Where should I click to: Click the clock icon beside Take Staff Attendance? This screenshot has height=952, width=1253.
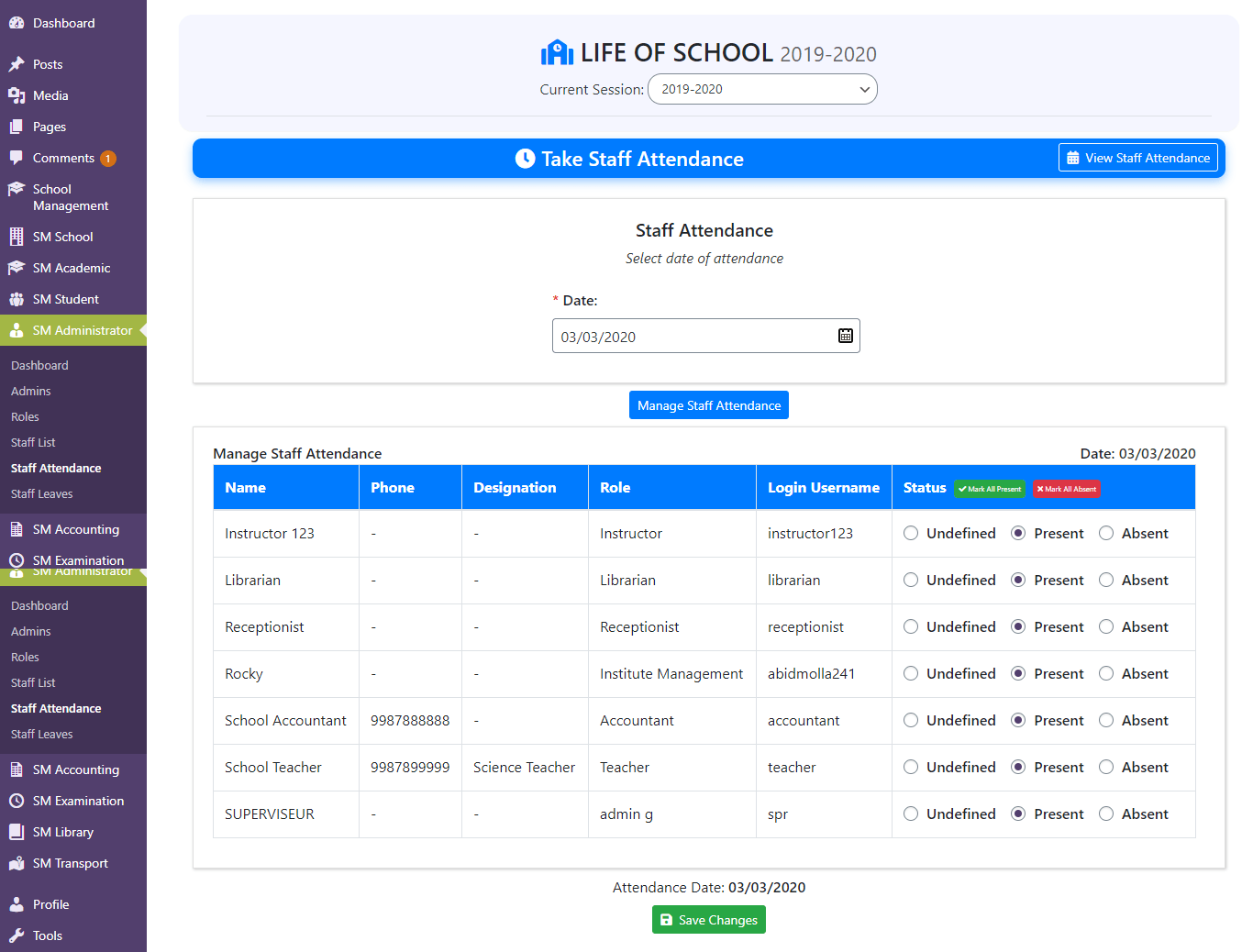coord(525,159)
